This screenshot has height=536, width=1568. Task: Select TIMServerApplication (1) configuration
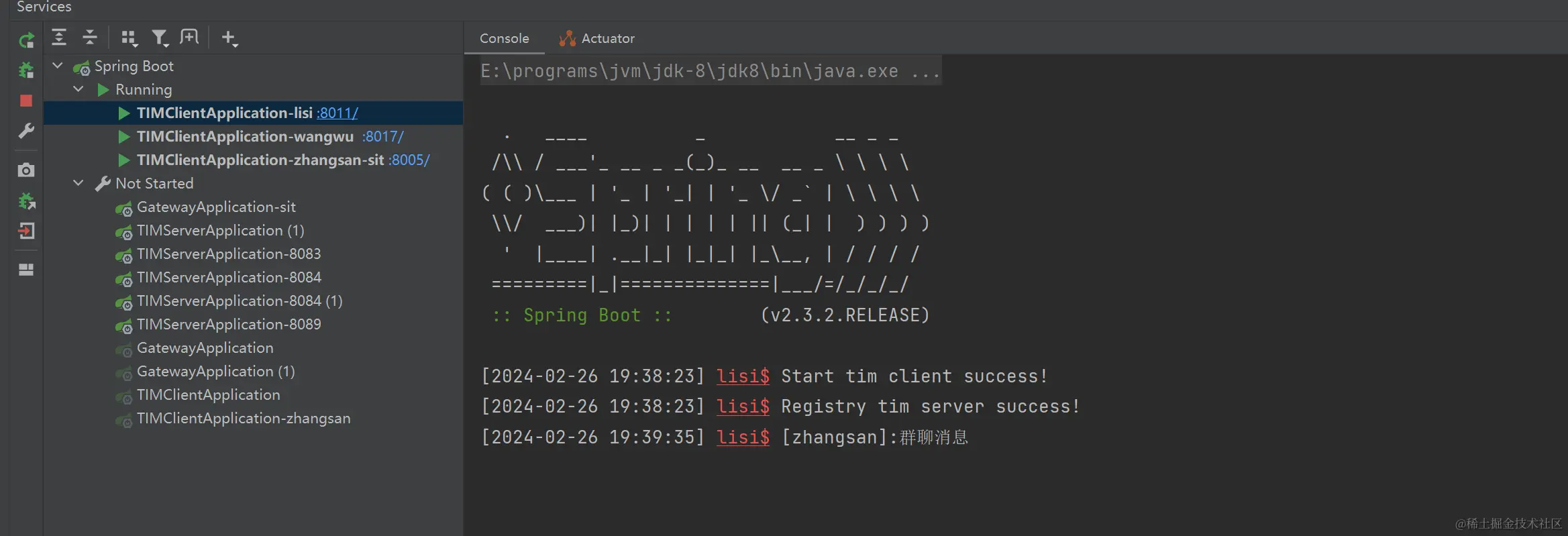[x=221, y=230]
